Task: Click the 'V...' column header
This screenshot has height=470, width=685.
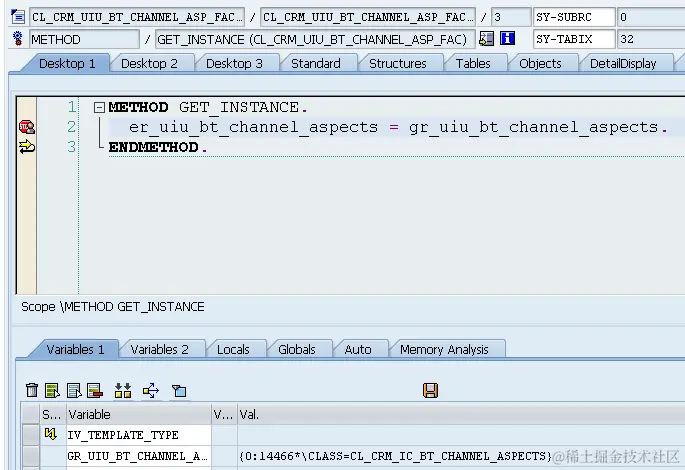Action: 224,414
